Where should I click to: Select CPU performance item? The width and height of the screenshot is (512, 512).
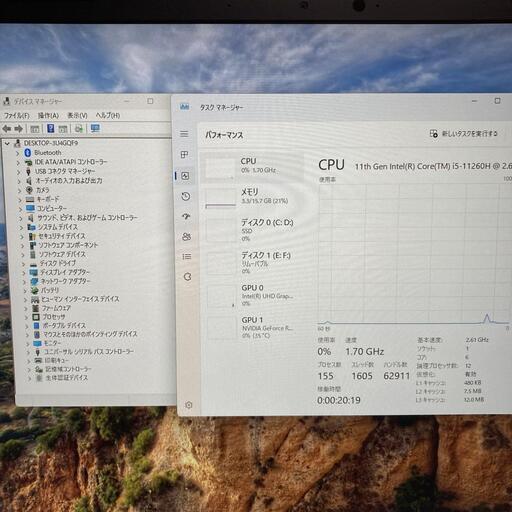tap(252, 167)
